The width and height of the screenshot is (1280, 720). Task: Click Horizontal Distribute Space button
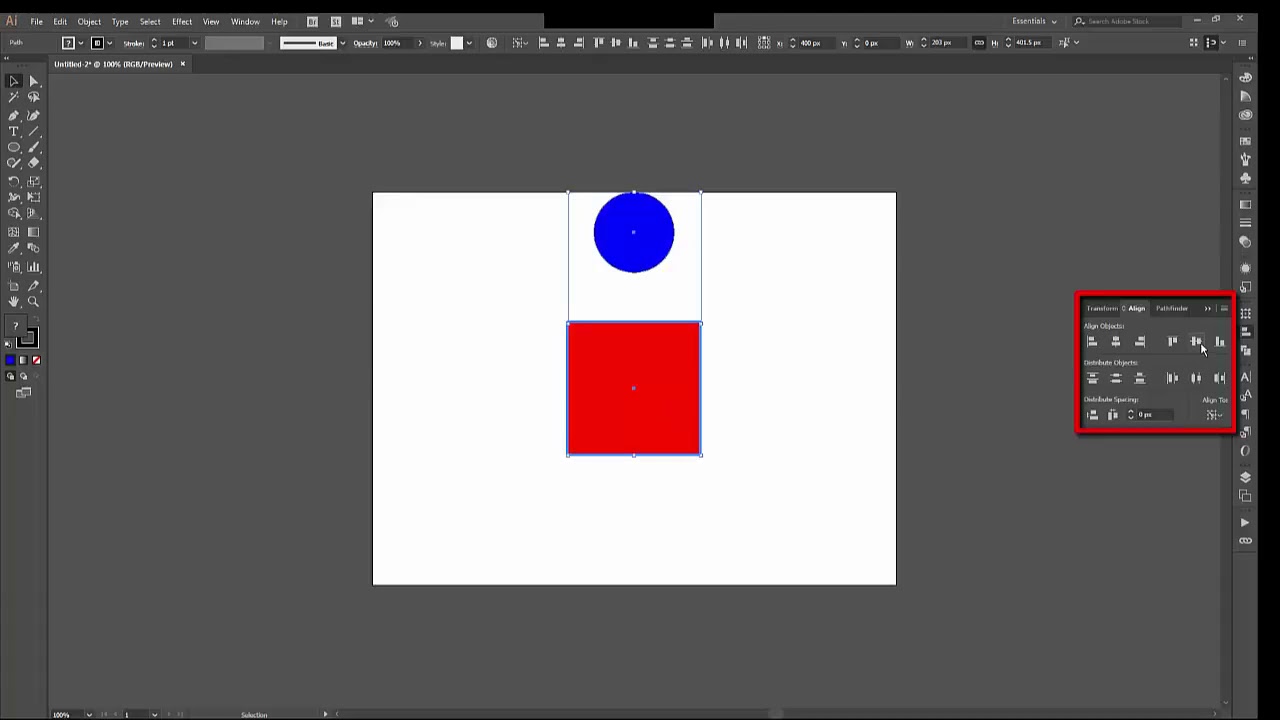coord(1112,415)
